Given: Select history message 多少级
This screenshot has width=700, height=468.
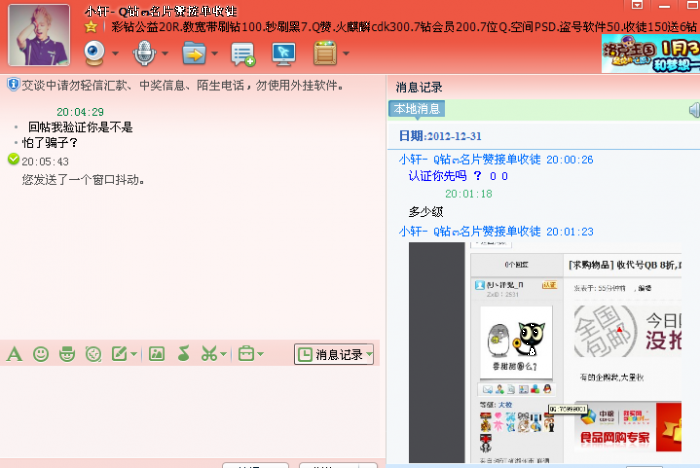Looking at the screenshot, I should point(426,212).
